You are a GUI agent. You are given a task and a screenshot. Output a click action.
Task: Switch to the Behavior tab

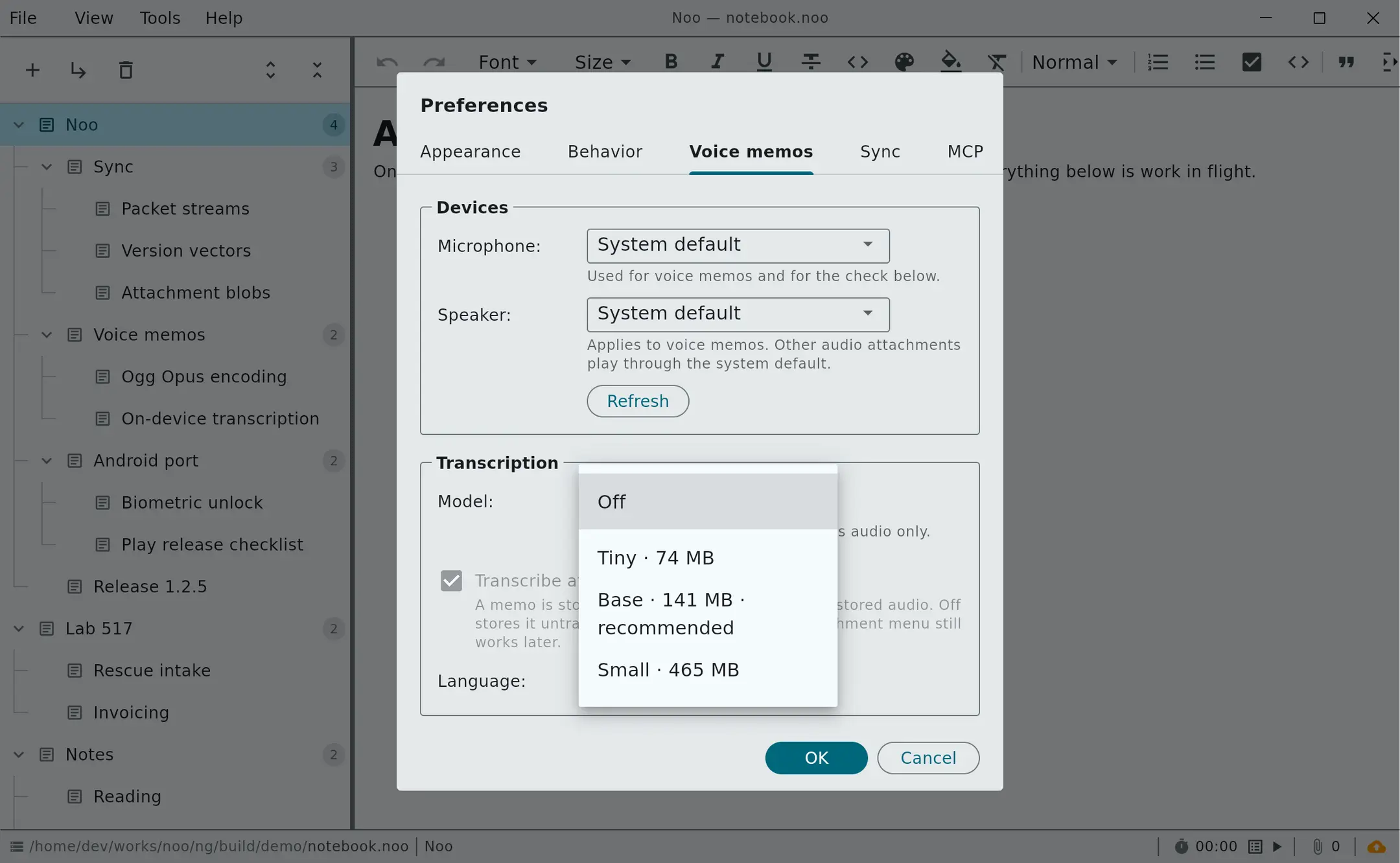point(605,152)
